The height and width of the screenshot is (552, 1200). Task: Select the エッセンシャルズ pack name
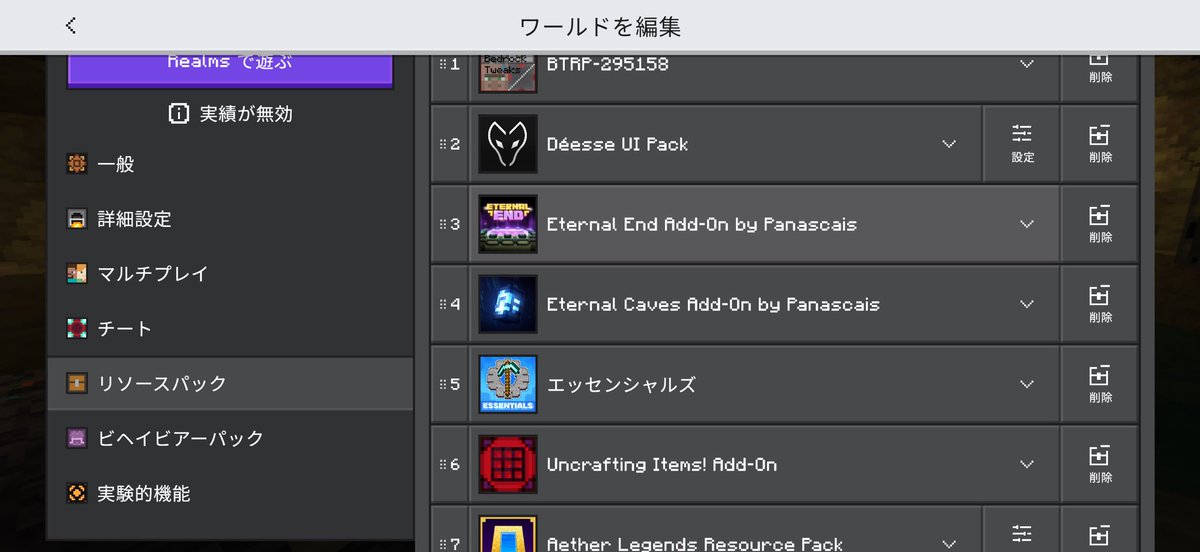point(621,384)
